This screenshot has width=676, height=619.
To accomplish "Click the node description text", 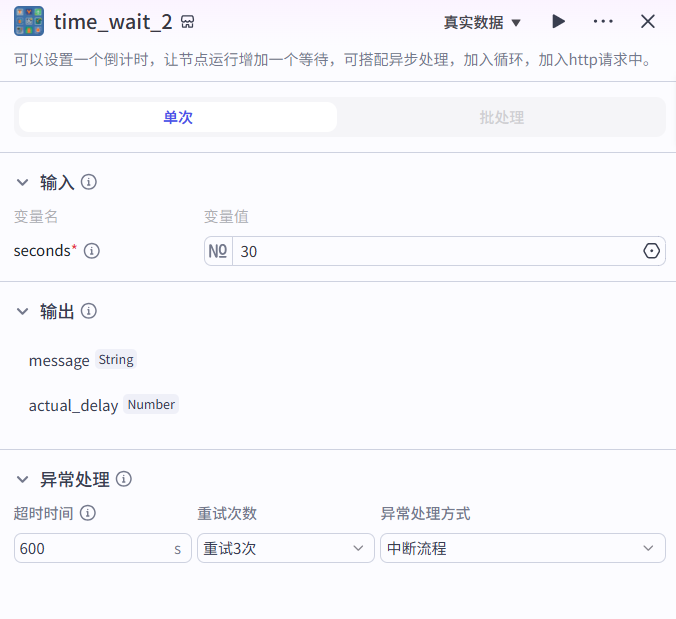I will click(333, 59).
